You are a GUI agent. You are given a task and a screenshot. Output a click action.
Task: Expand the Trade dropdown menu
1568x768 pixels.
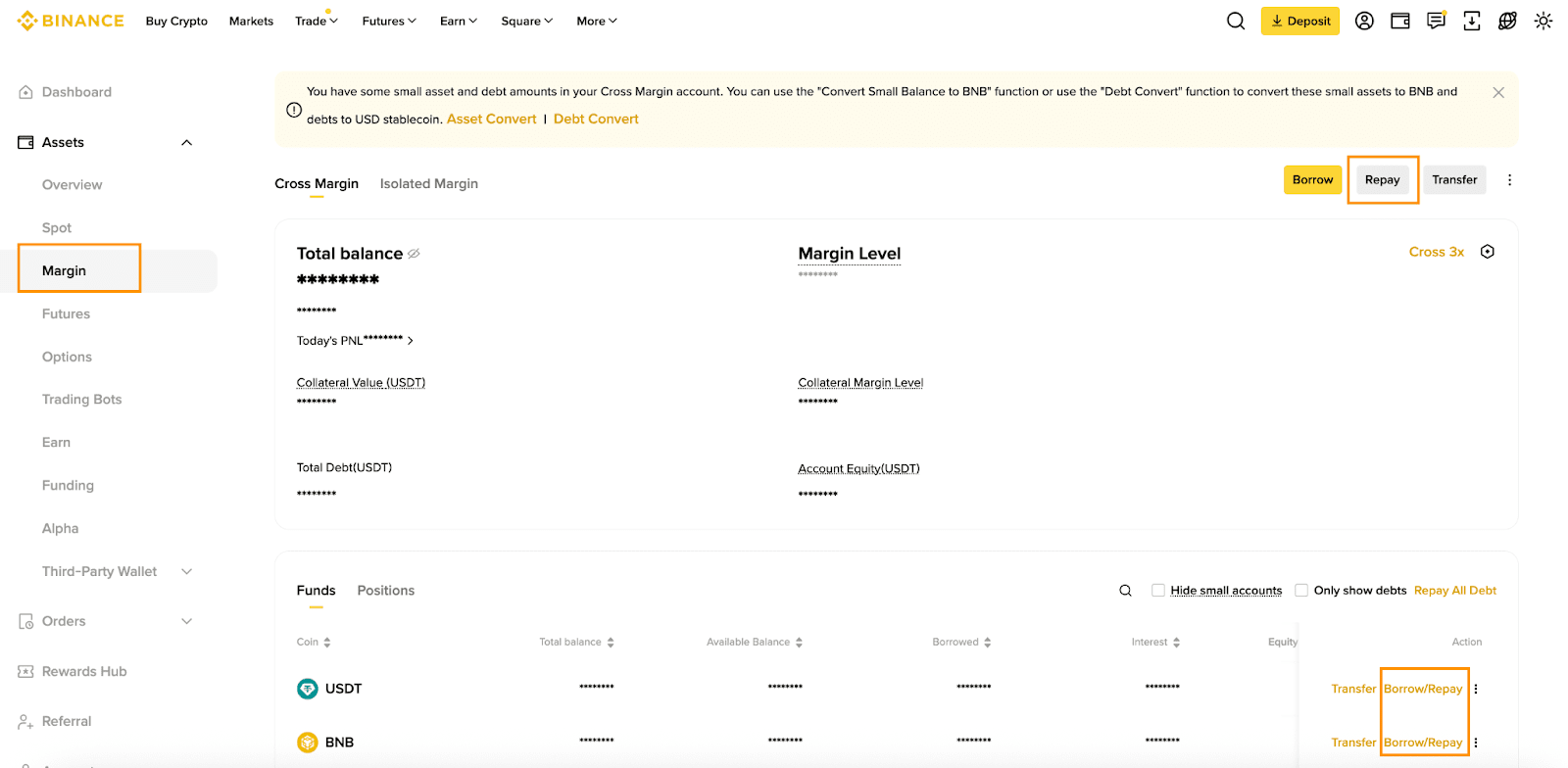click(317, 21)
